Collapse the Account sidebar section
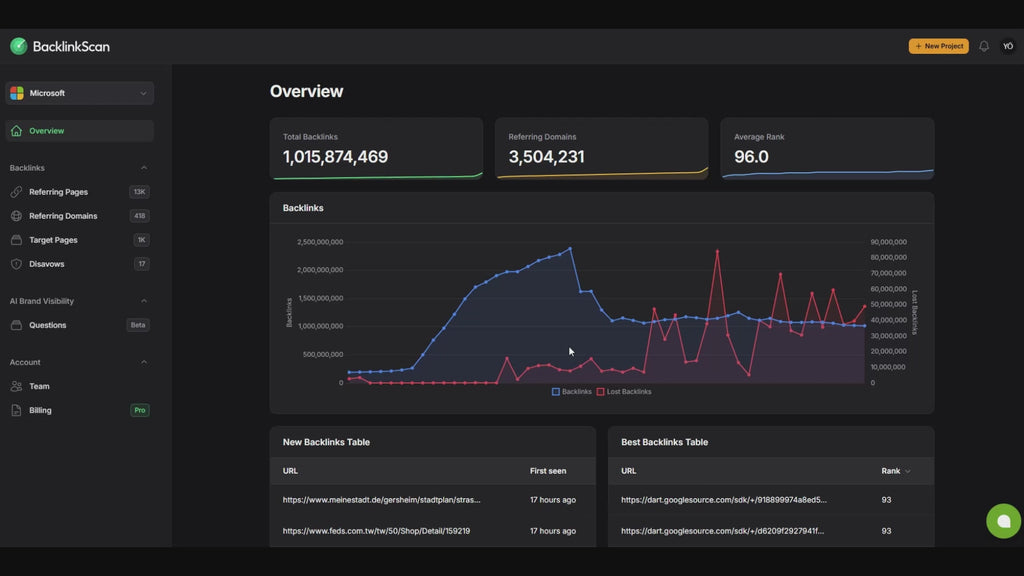Image resolution: width=1024 pixels, height=576 pixels. (x=143, y=362)
